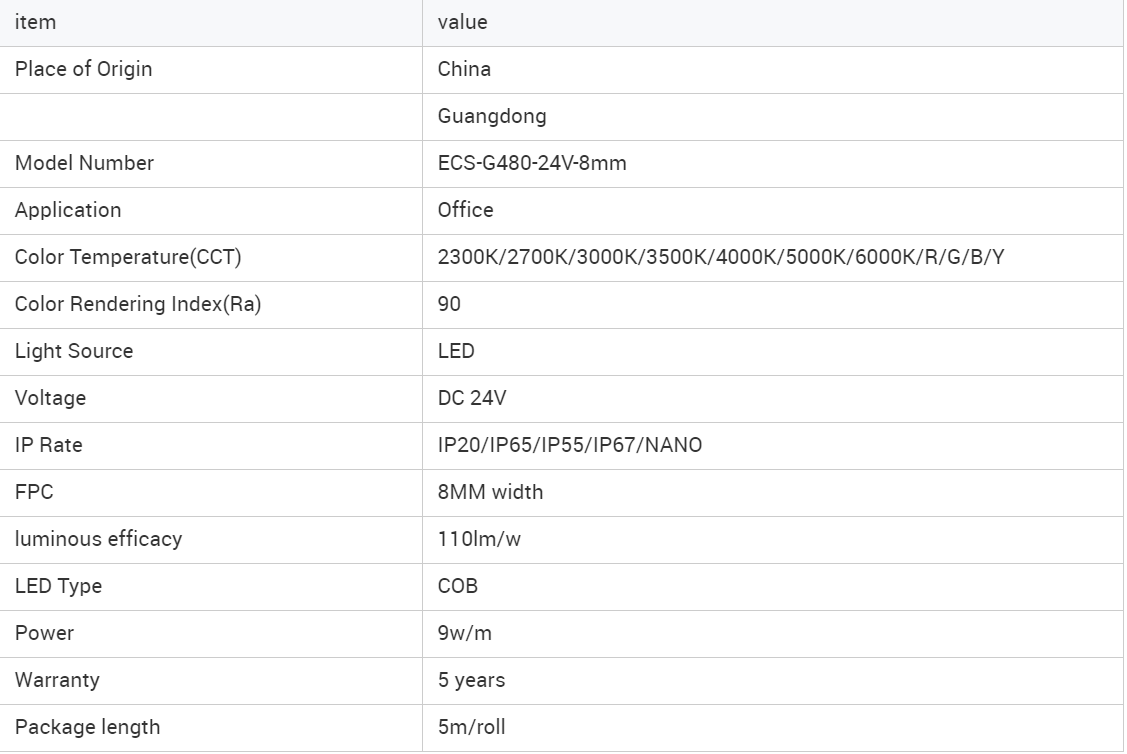Viewport: 1127px width, 754px height.
Task: Select the 'Voltage' label
Action: click(50, 398)
